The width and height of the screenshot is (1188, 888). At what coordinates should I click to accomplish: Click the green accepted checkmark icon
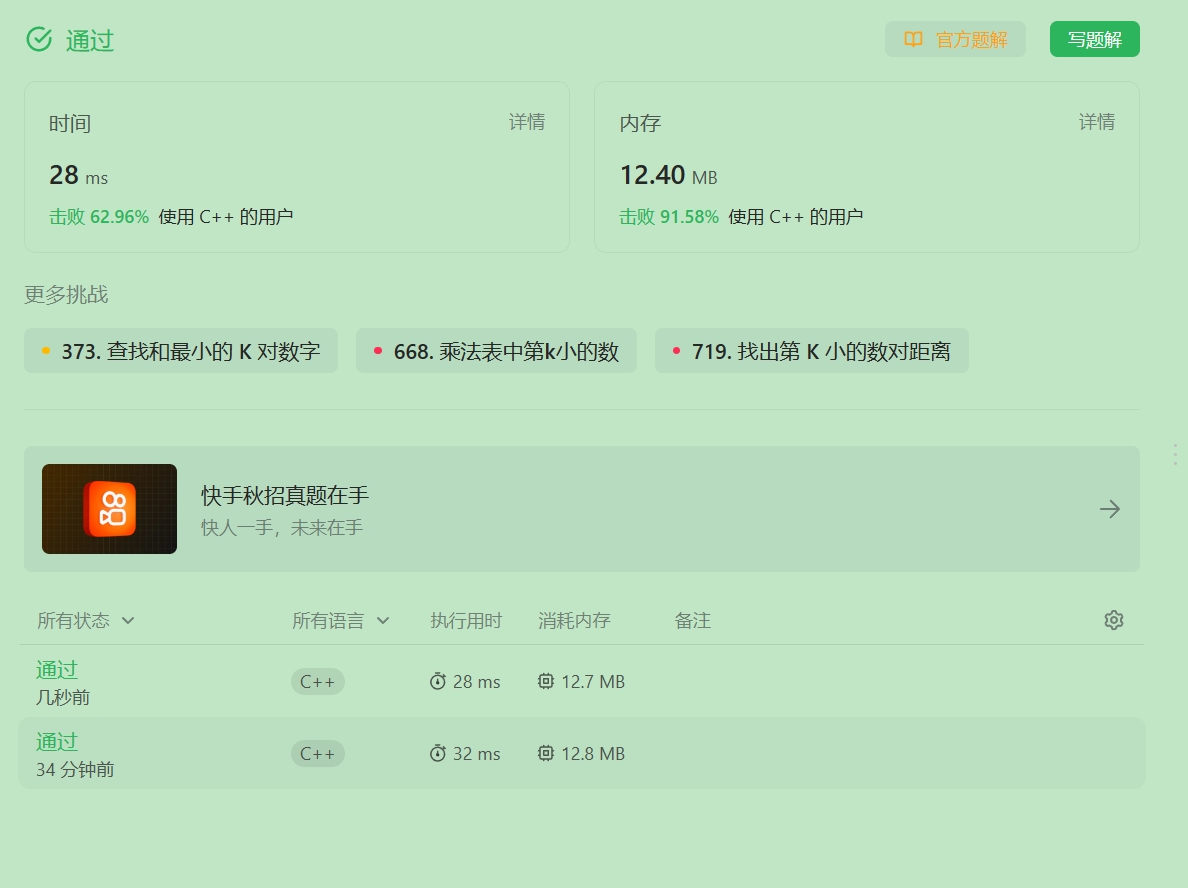pyautogui.click(x=39, y=40)
